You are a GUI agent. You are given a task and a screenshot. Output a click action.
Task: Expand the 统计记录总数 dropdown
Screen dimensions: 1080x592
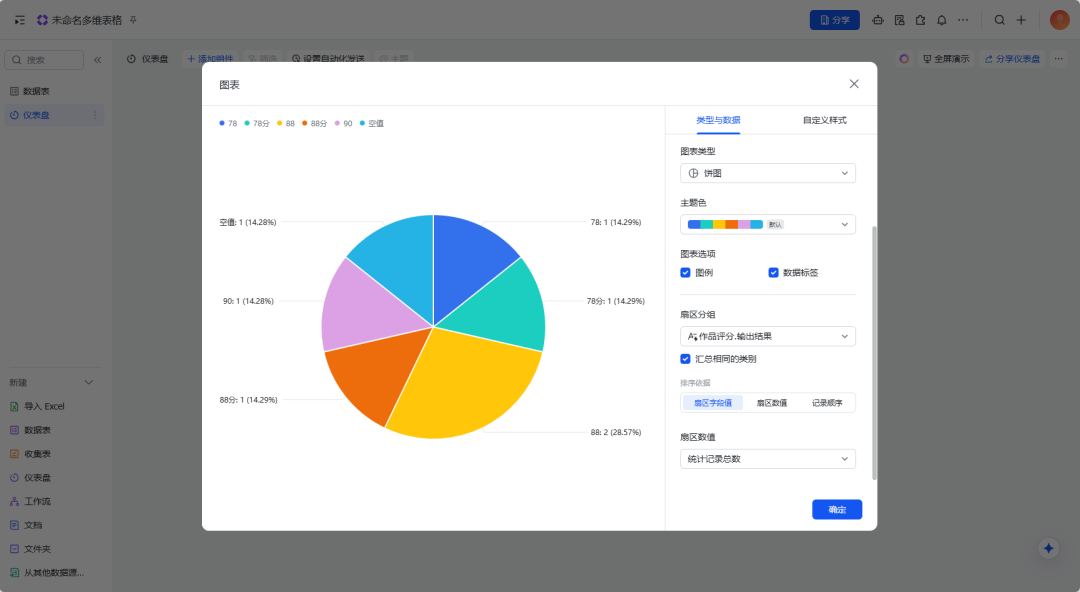[767, 459]
